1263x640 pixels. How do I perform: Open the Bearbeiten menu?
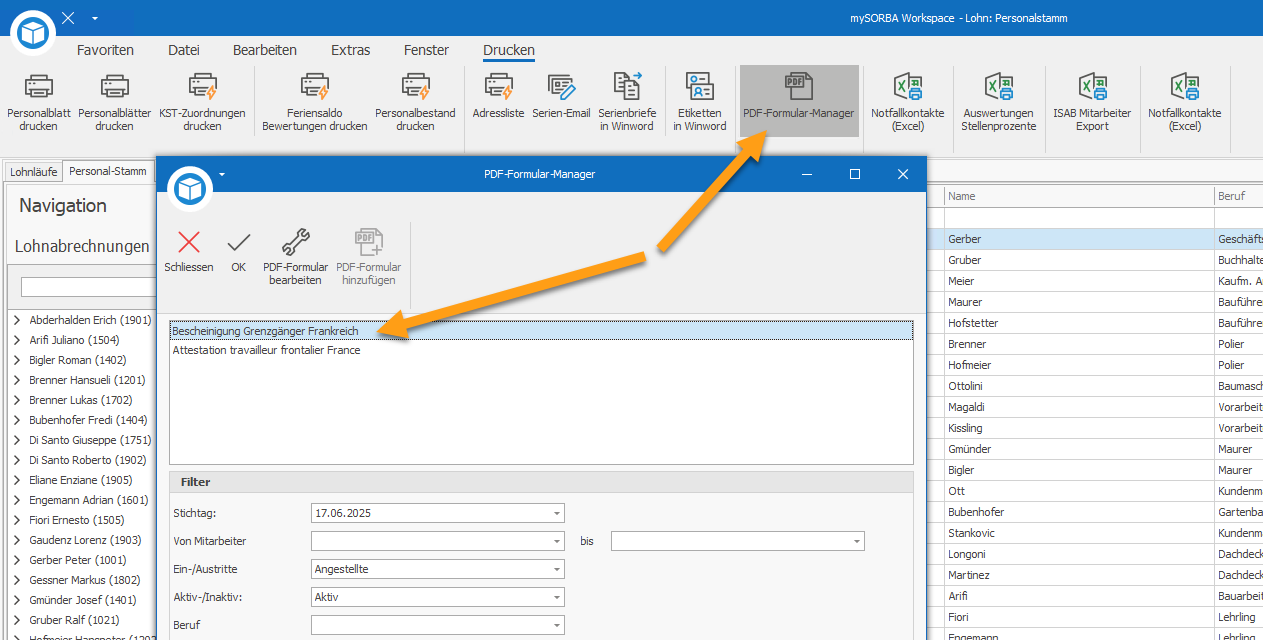265,50
